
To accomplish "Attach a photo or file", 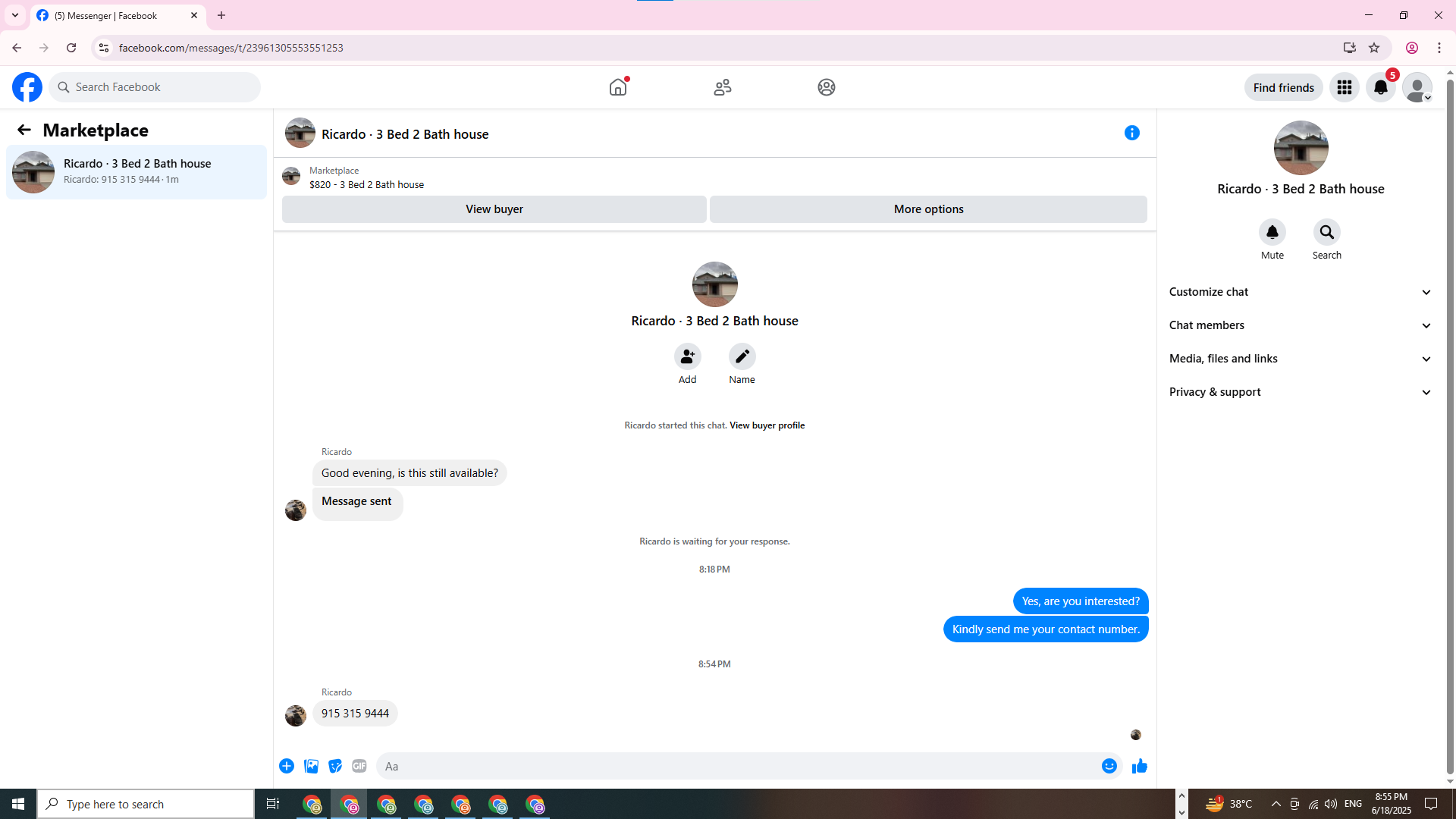I will (311, 766).
